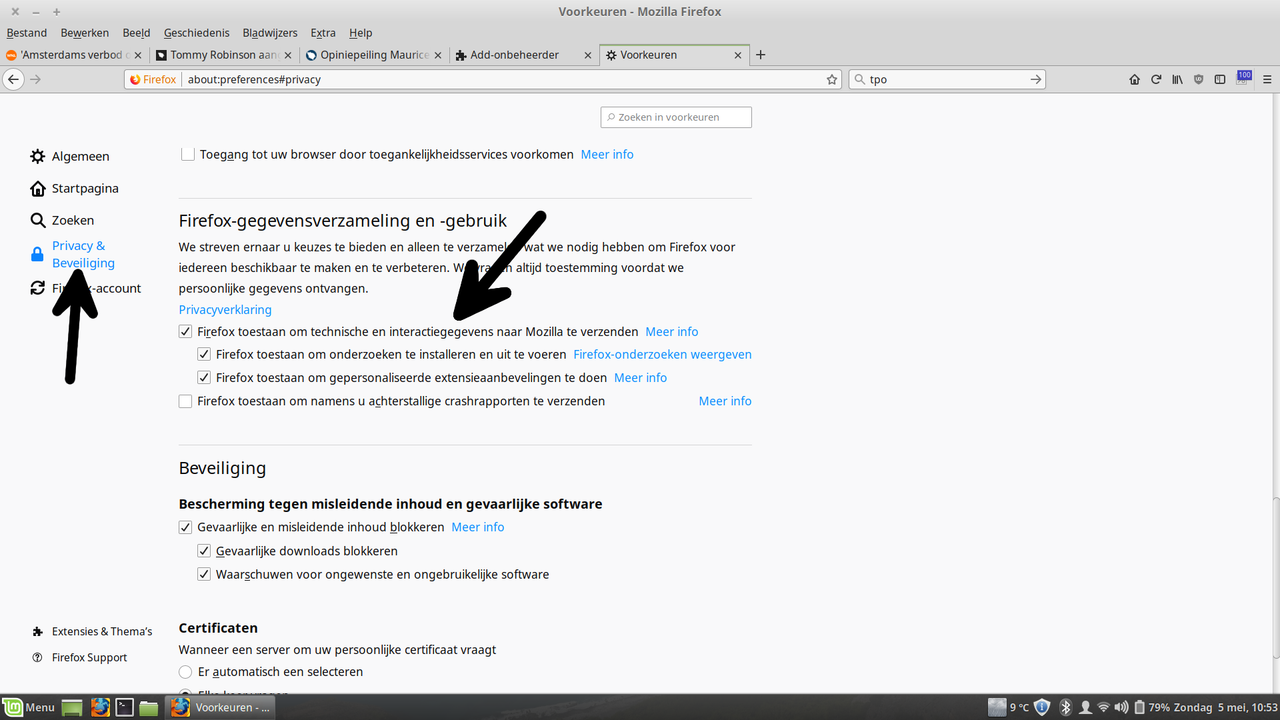
Task: Open the Geschiedenis menu
Action: (x=195, y=33)
